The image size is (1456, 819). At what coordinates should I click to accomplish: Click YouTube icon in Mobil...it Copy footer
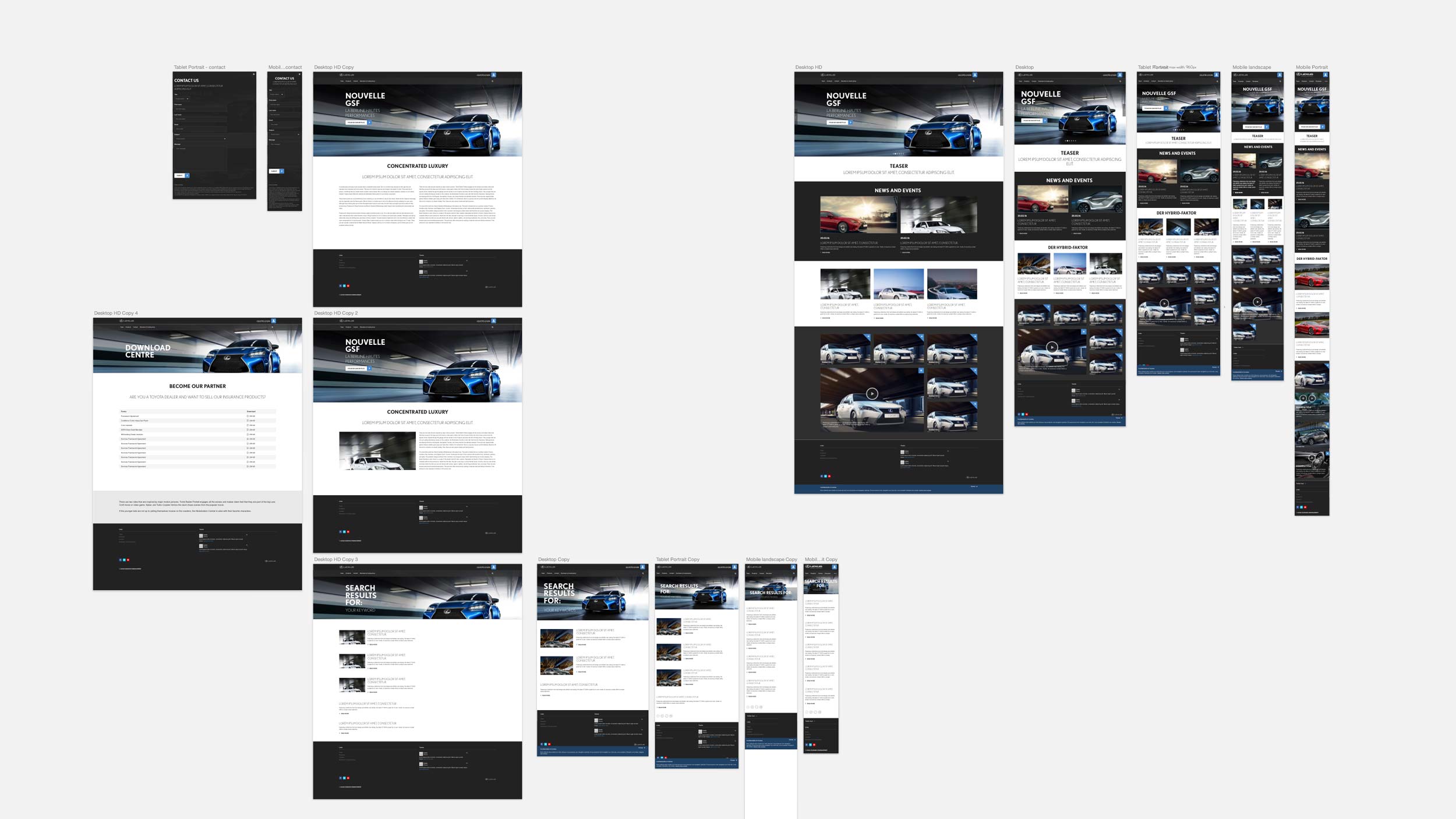[814, 744]
